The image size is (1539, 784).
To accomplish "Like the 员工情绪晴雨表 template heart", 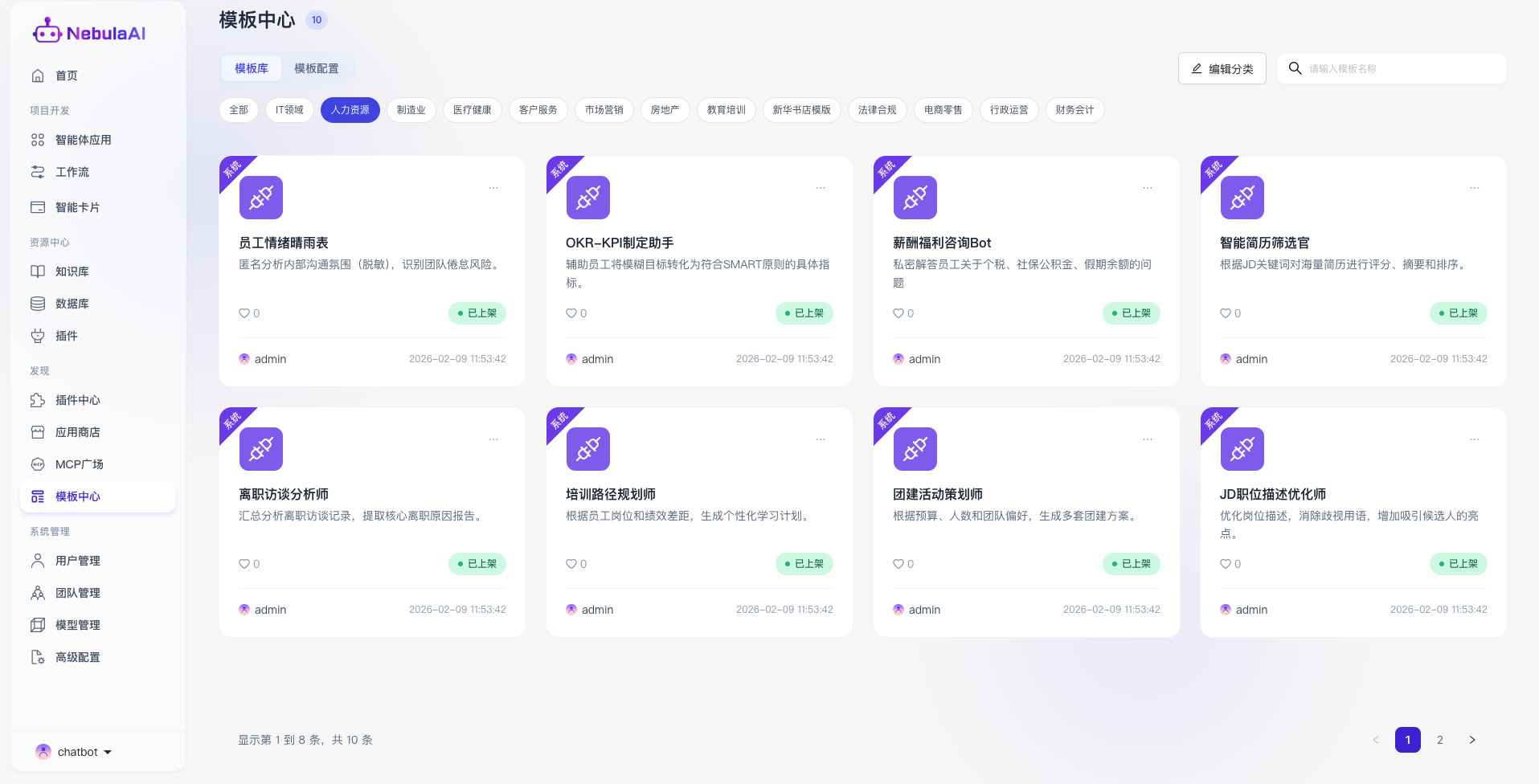I will (x=244, y=313).
